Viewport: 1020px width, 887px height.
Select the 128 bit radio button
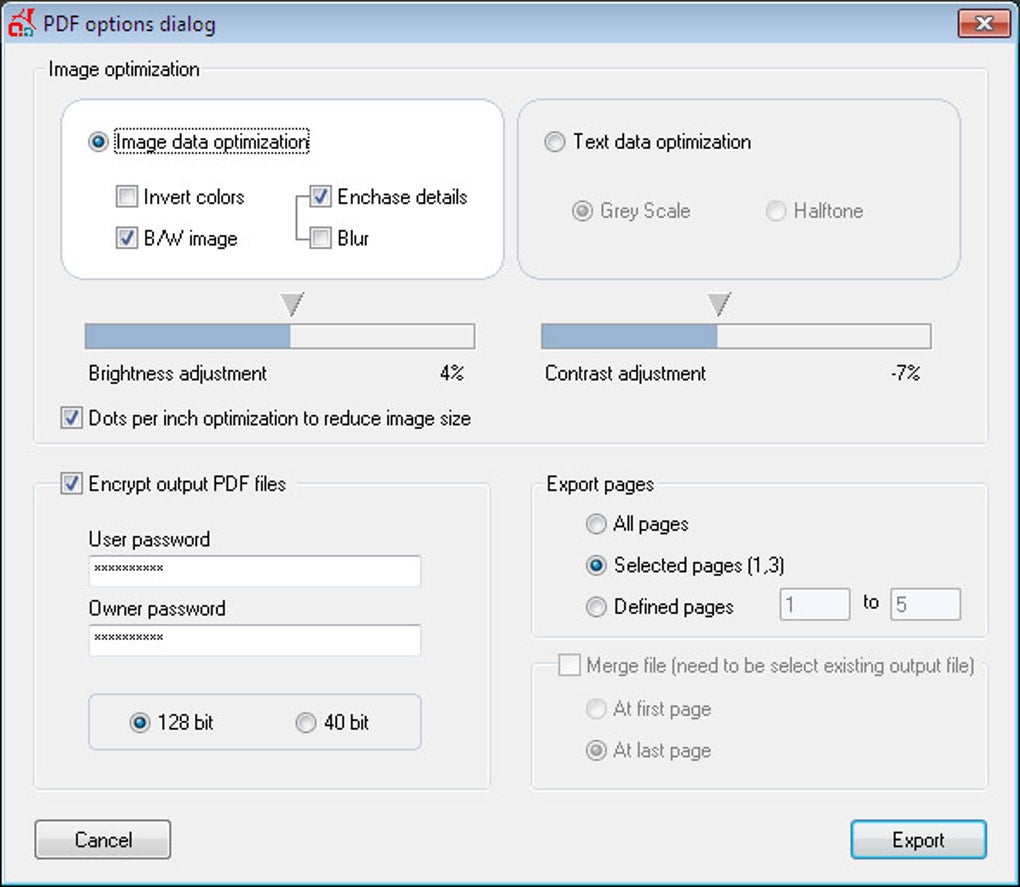coord(140,722)
